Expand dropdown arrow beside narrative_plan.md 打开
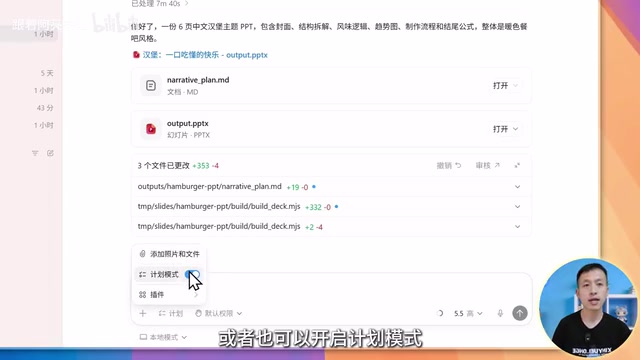This screenshot has height=360, width=640. pos(516,86)
